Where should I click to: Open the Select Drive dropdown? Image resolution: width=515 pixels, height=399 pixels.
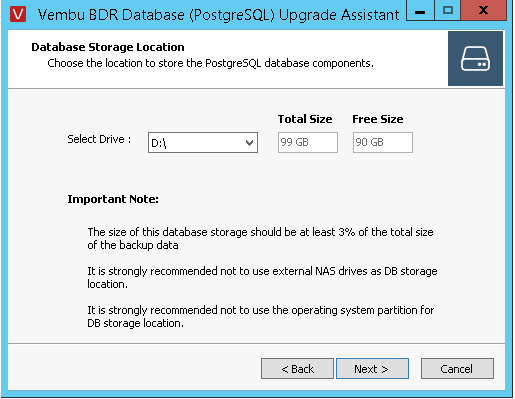click(x=203, y=143)
